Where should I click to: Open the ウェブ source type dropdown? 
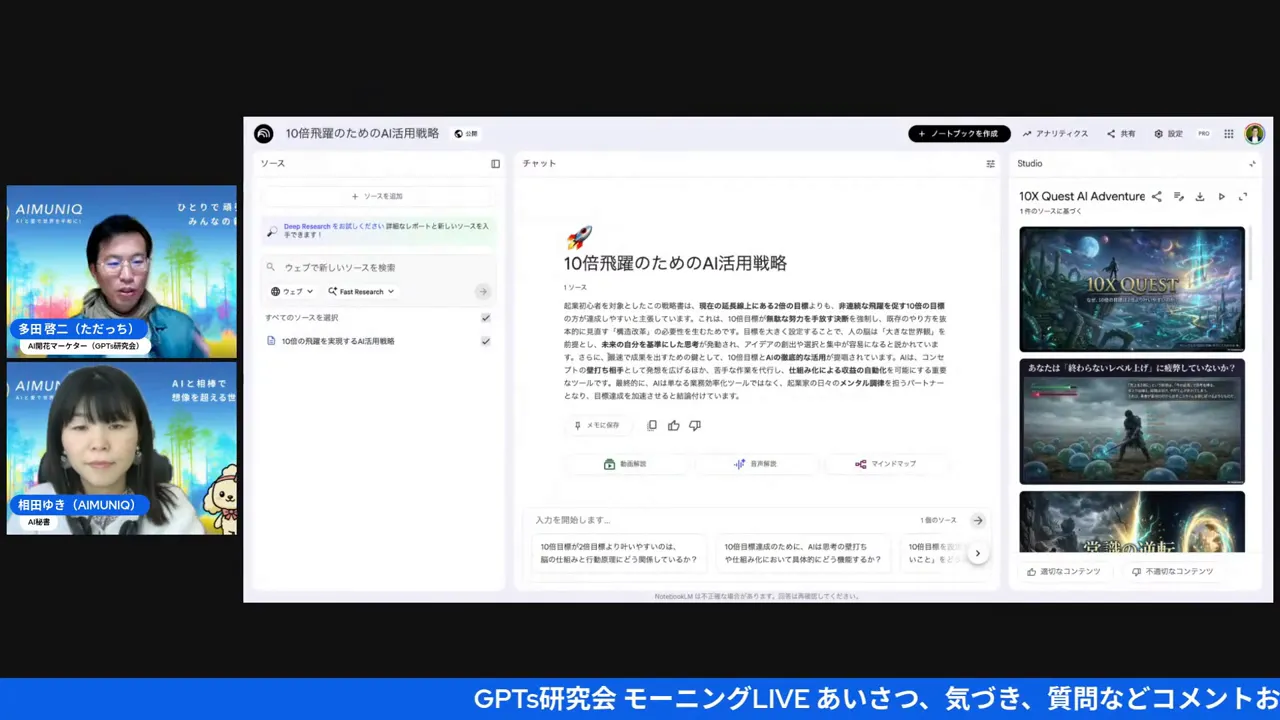[292, 291]
